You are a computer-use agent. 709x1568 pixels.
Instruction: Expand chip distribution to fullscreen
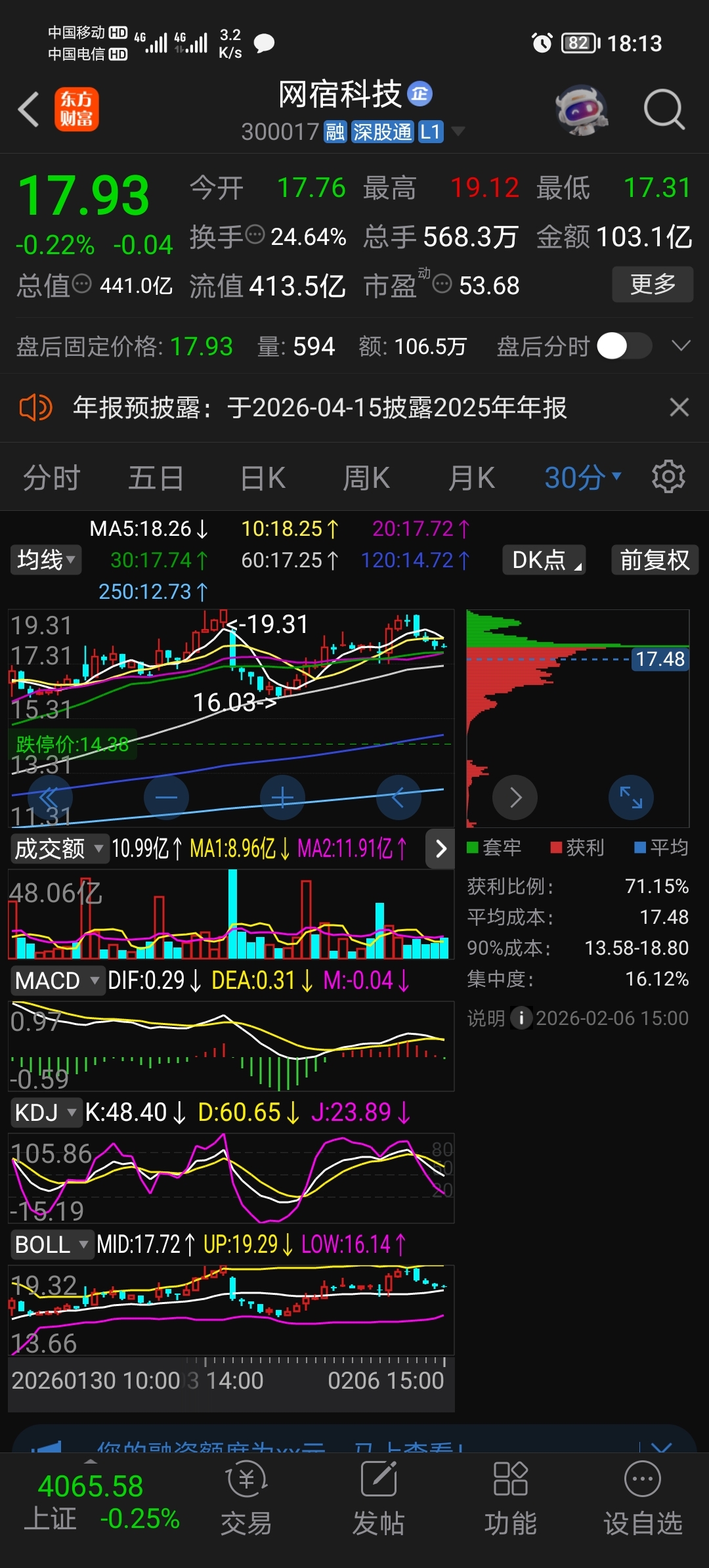631,797
